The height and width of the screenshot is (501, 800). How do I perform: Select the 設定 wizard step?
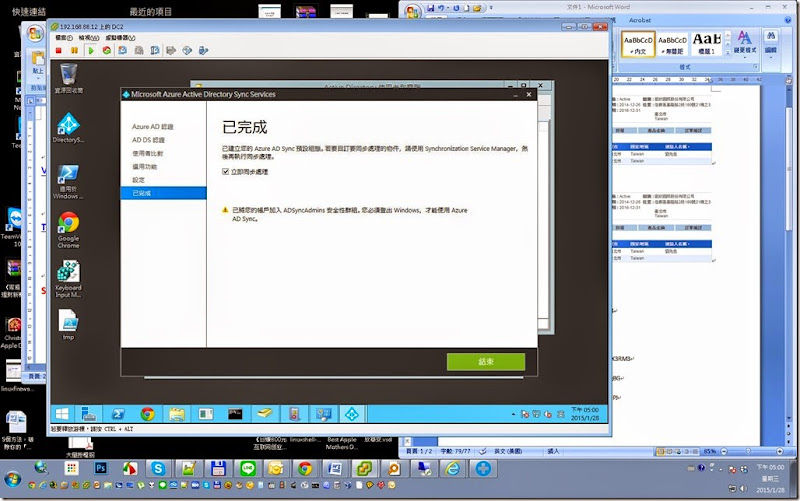coord(138,180)
